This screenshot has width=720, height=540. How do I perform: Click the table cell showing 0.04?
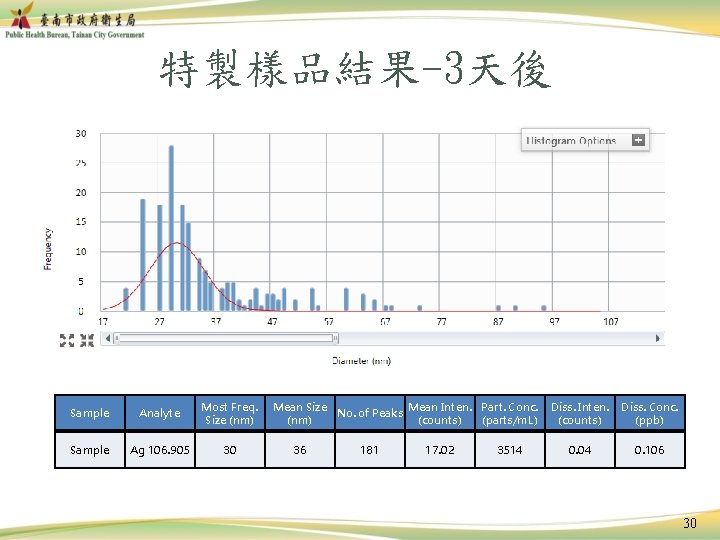[580, 450]
